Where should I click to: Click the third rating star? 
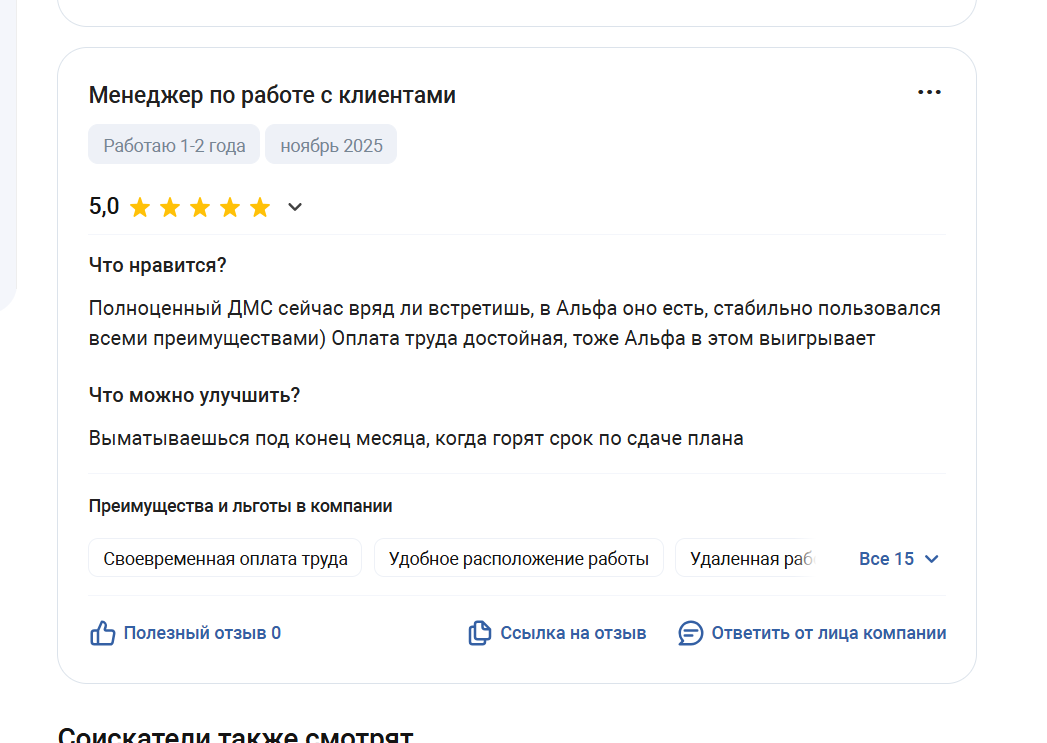200,208
